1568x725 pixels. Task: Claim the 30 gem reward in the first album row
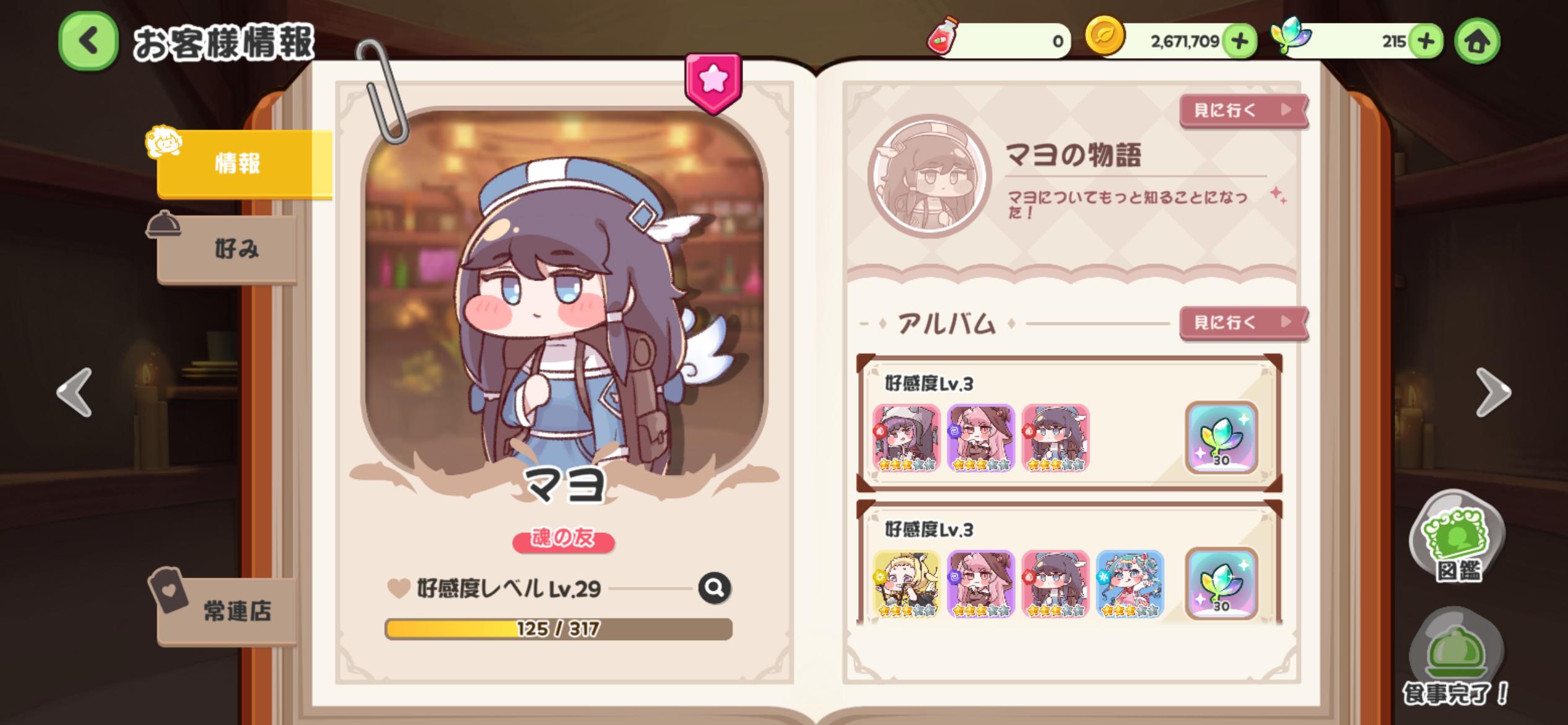[1221, 437]
